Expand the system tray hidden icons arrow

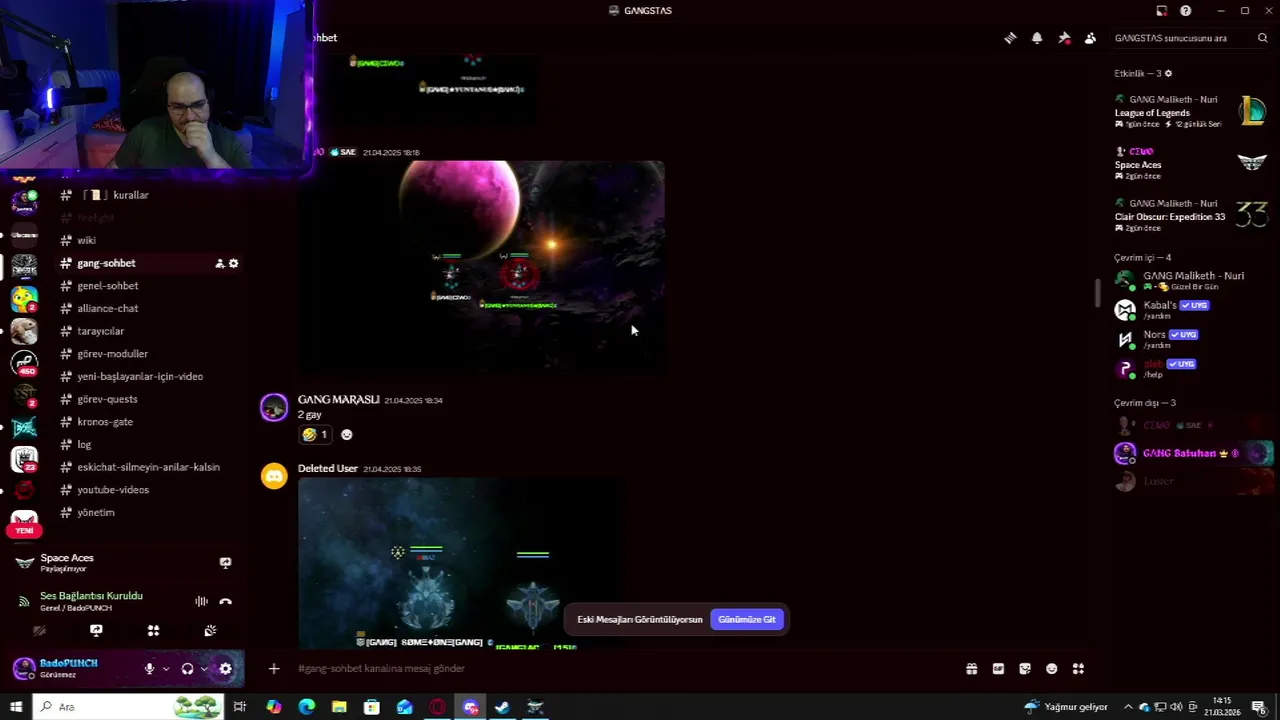point(1128,707)
